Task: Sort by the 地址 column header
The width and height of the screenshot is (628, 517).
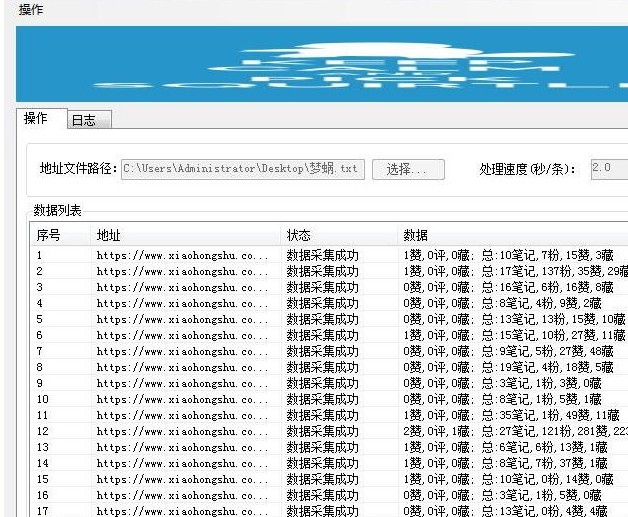Action: (185, 235)
